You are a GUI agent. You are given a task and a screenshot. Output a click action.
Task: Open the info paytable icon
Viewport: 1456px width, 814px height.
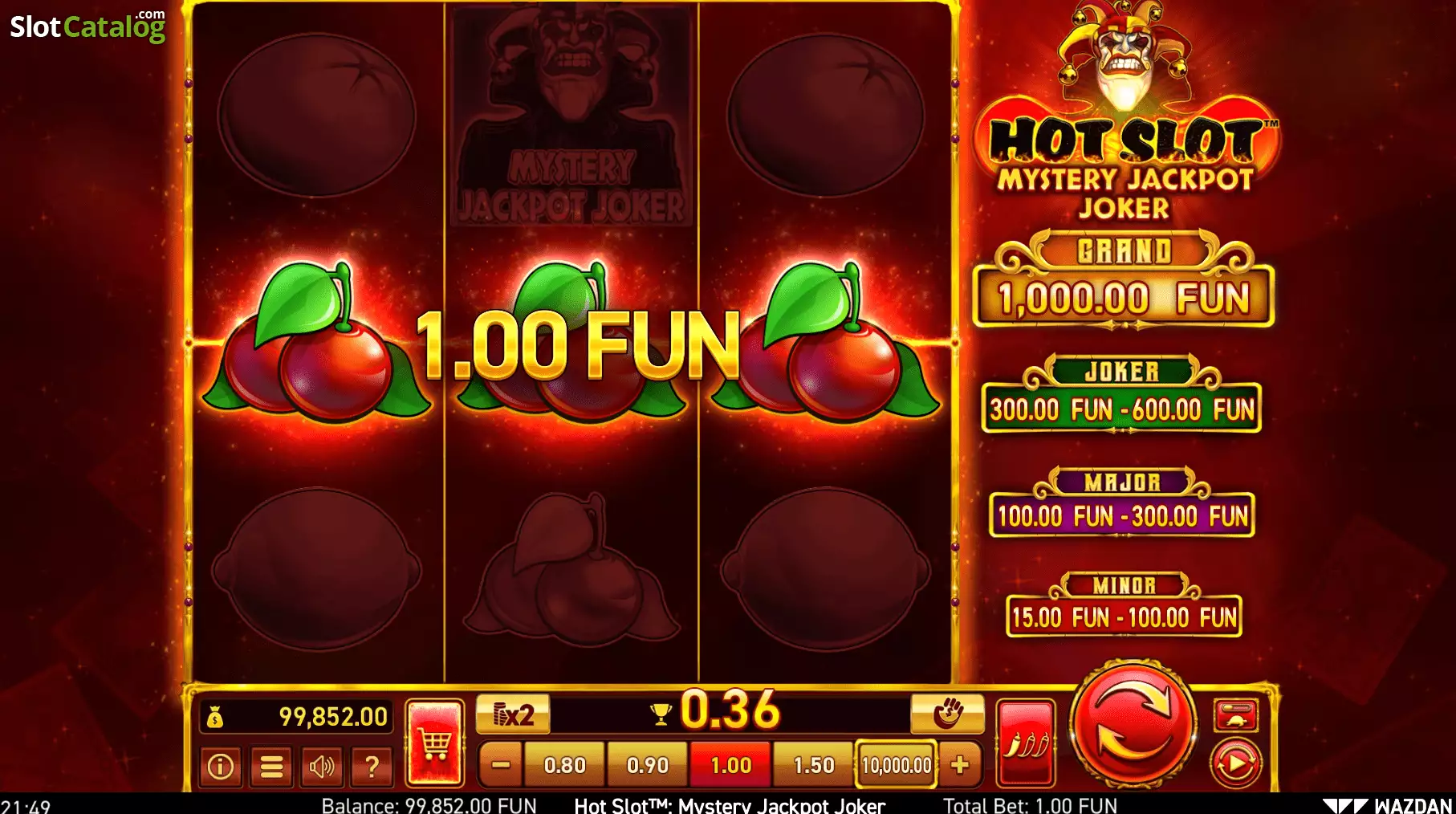pos(221,767)
